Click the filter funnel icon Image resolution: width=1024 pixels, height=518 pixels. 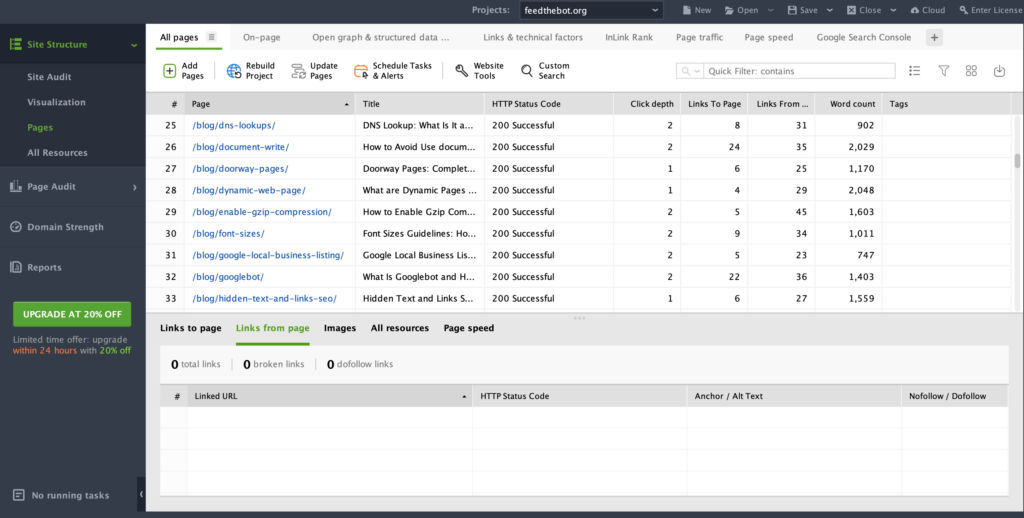coord(944,71)
